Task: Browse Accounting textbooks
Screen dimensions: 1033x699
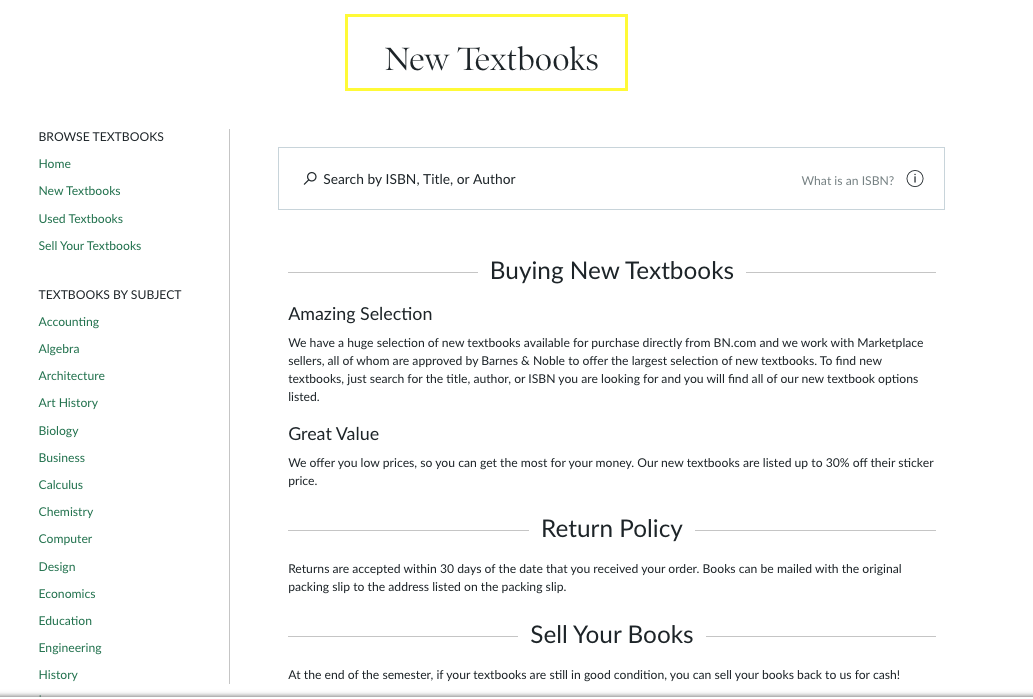Action: 68,321
